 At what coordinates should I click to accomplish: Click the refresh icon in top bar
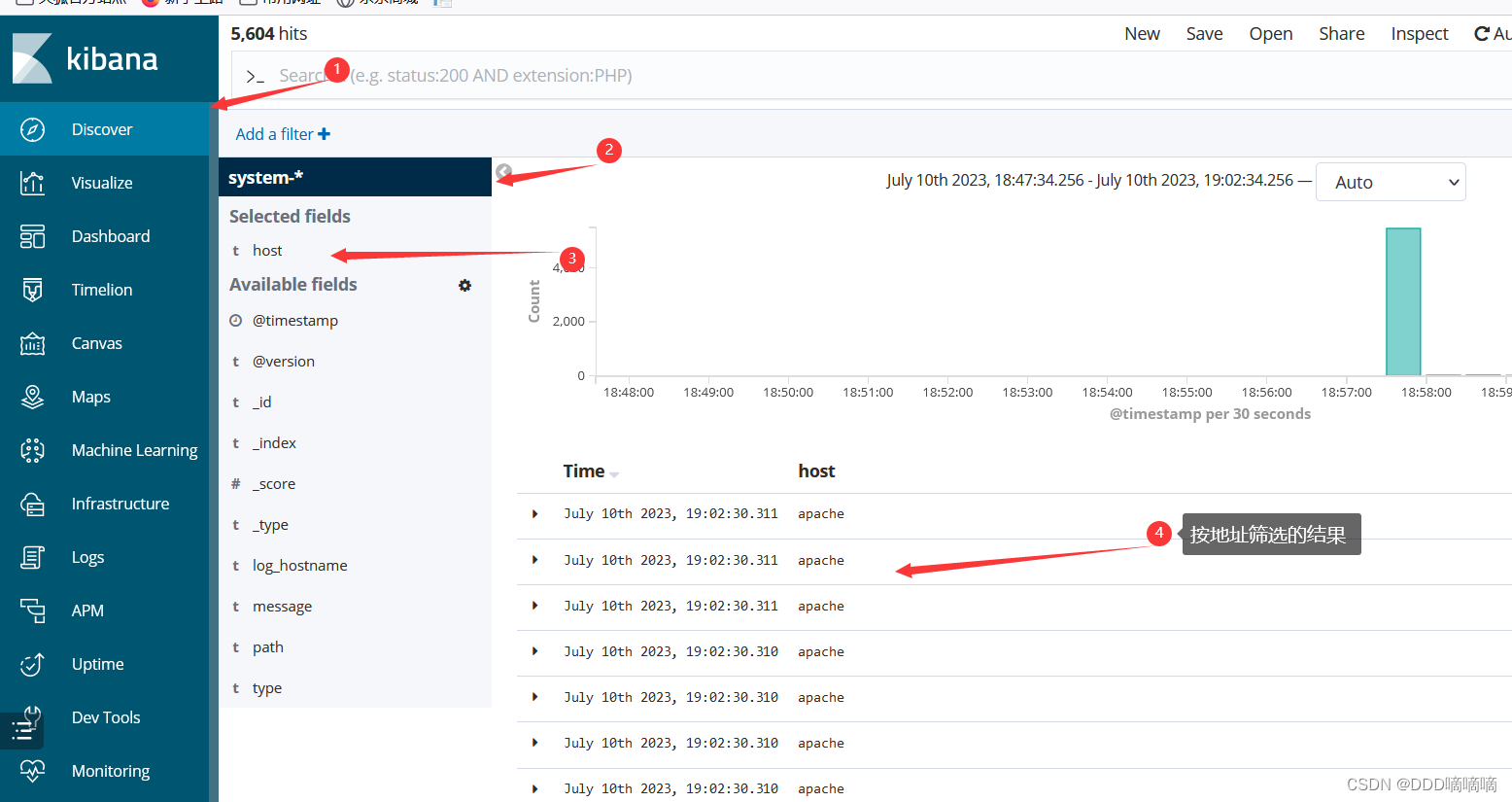(x=1482, y=34)
